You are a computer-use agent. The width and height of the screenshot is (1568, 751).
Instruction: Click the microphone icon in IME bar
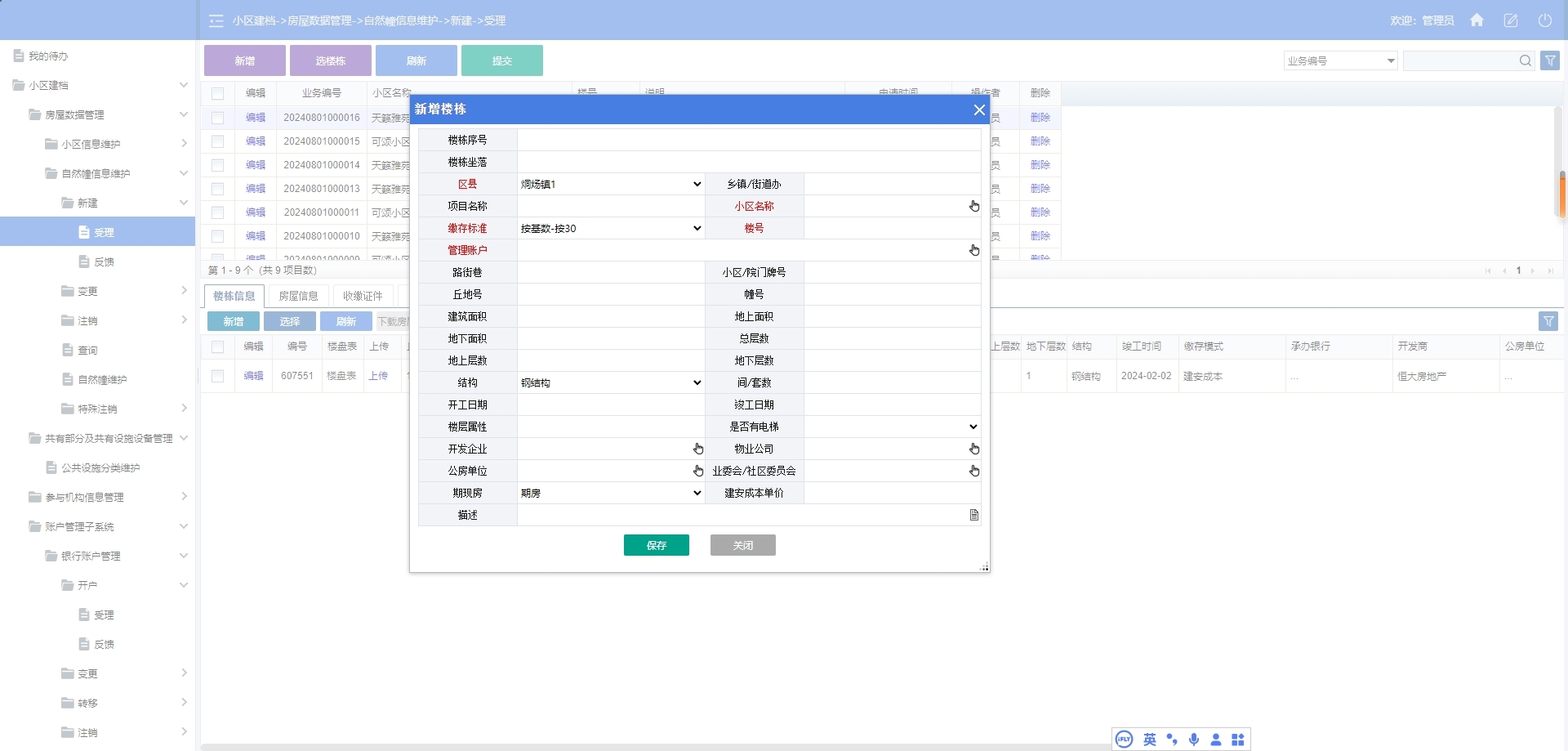click(1194, 740)
